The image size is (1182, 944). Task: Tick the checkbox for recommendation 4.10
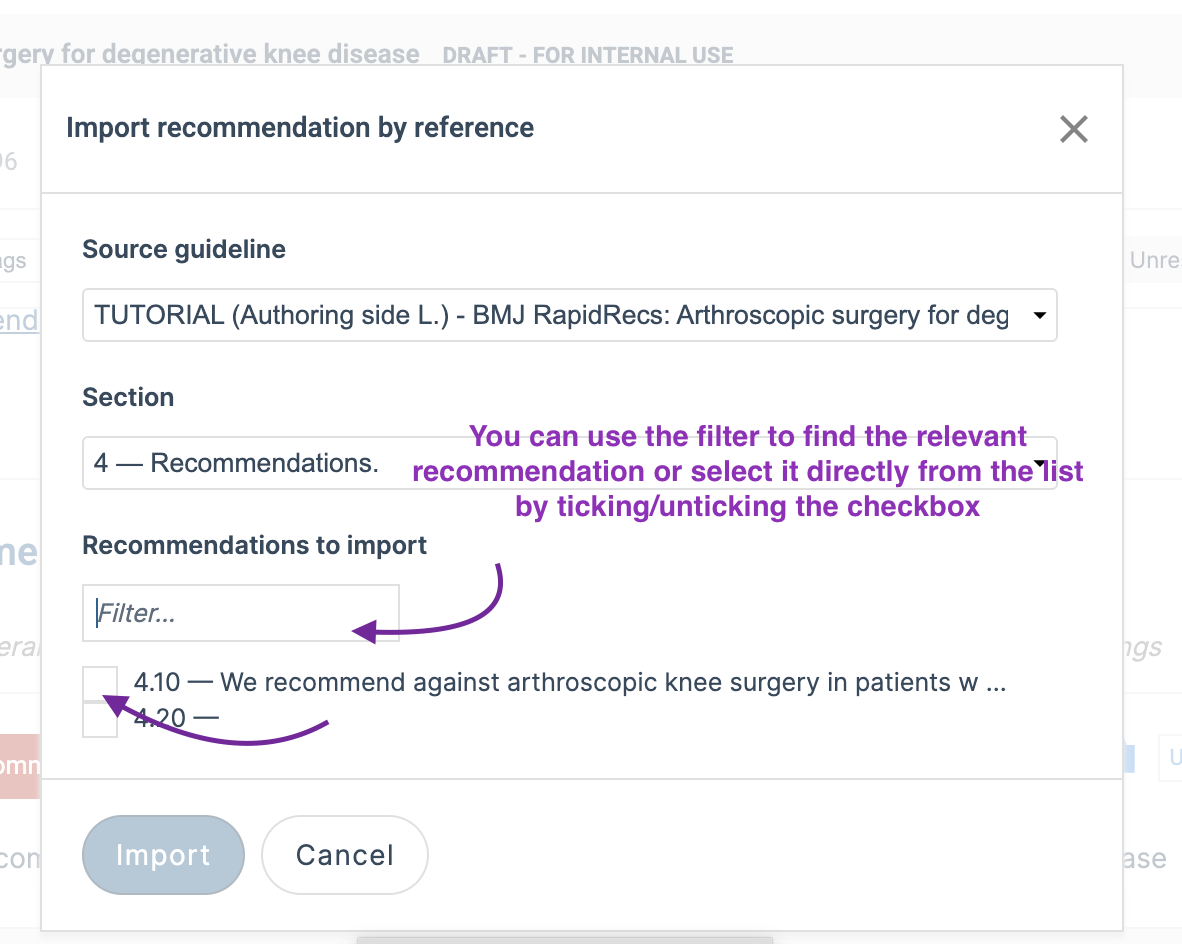pos(100,683)
